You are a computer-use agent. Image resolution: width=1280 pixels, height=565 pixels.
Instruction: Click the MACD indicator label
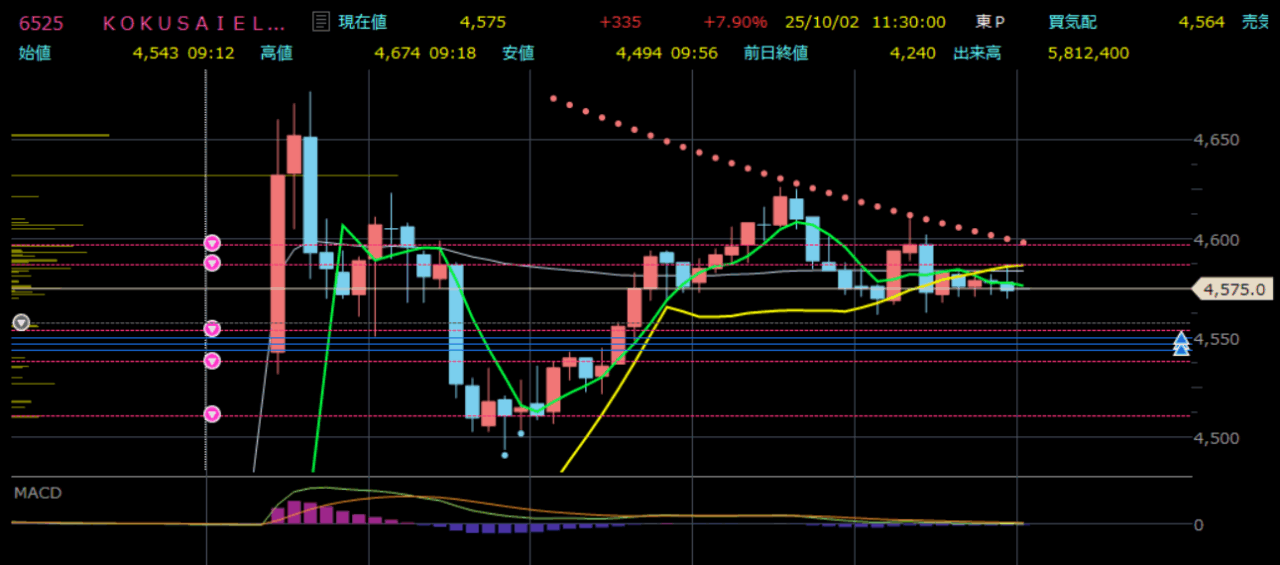tap(37, 493)
